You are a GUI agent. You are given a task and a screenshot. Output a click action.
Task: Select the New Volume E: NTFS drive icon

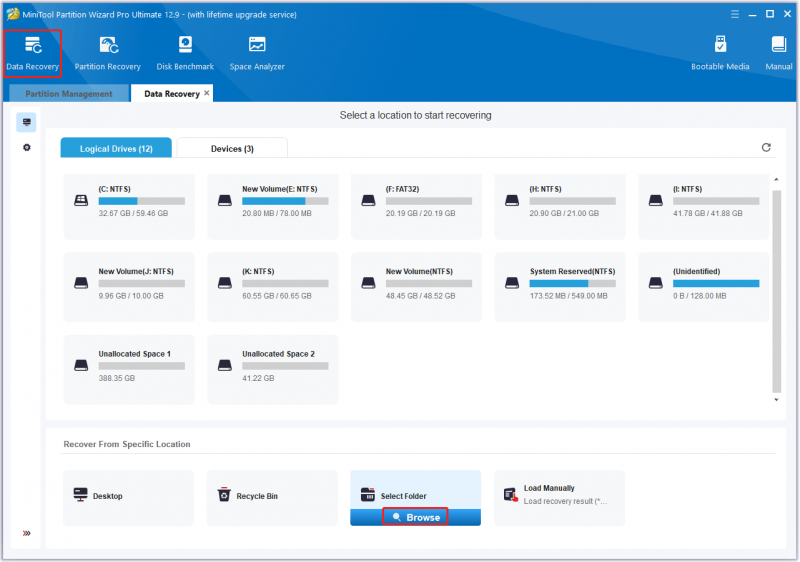[x=225, y=200]
